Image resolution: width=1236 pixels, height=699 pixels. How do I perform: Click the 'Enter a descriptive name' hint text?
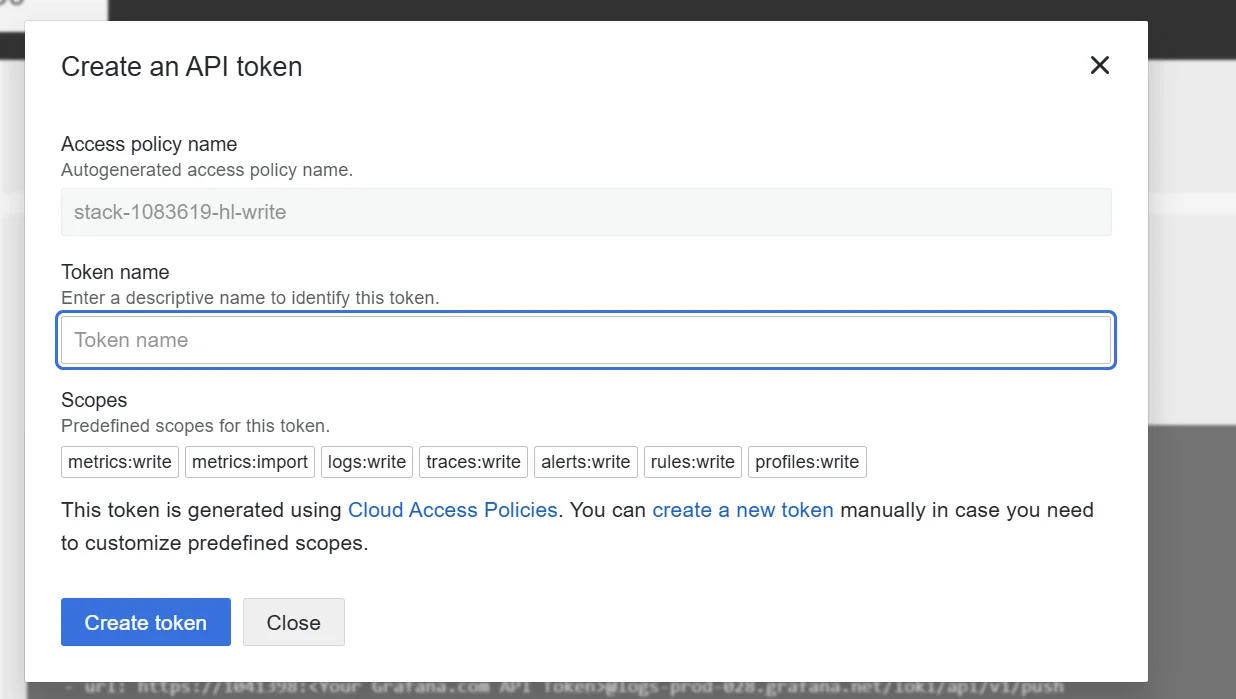coord(250,298)
